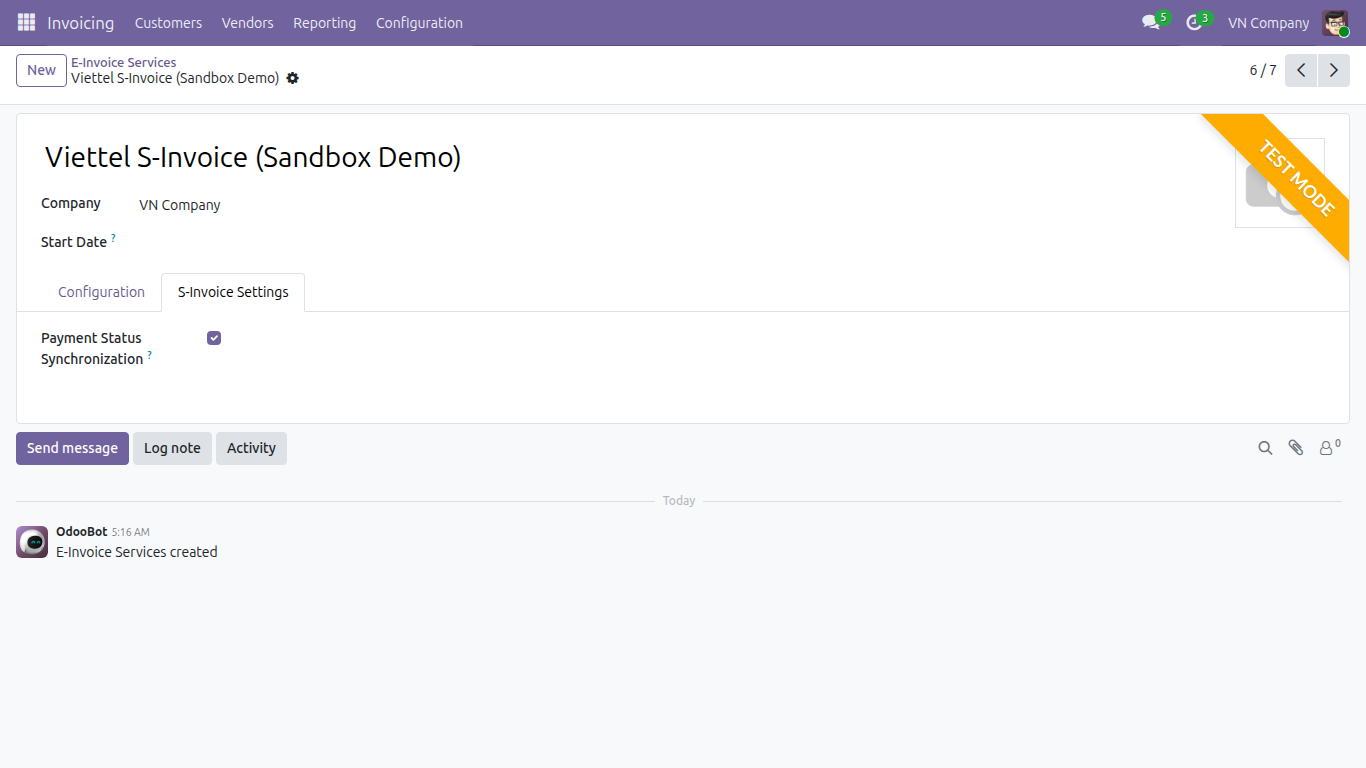Image resolution: width=1366 pixels, height=768 pixels.
Task: Uncheck Payment Status Synchronization checkbox
Action: pyautogui.click(x=214, y=338)
